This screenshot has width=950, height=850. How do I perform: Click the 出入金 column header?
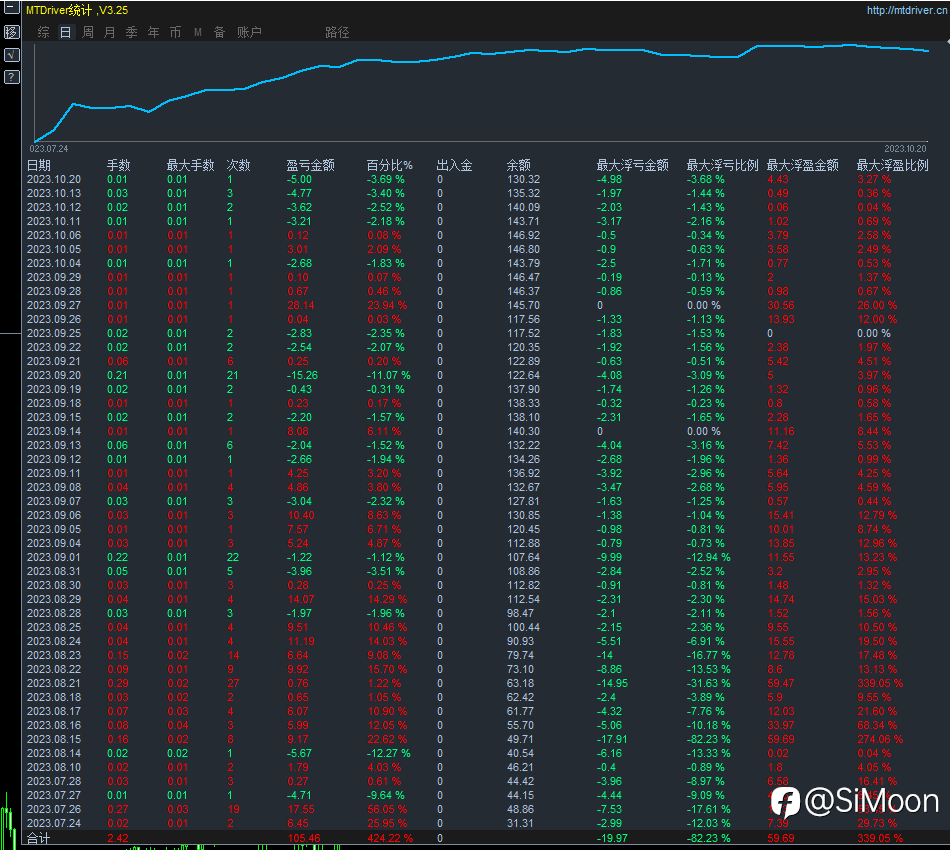[x=454, y=165]
